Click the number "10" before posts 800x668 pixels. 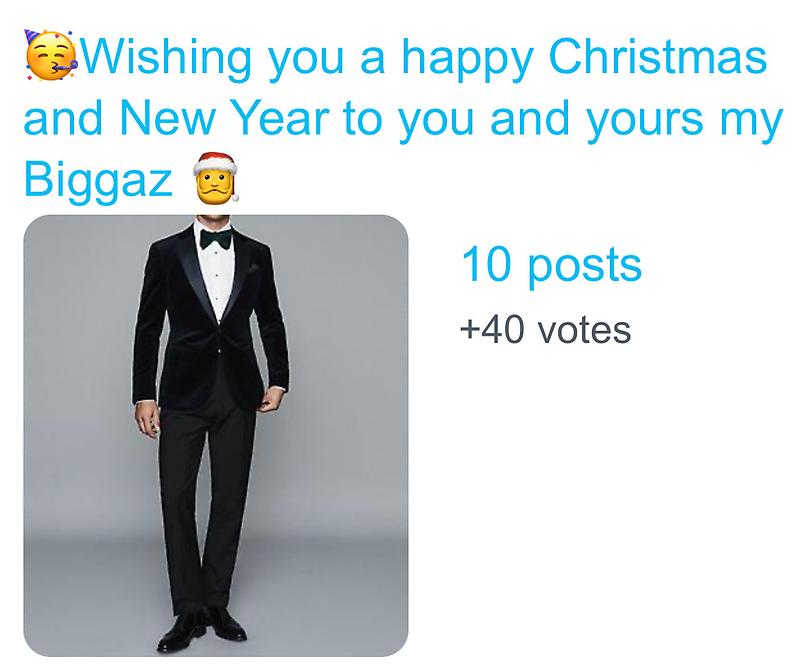pyautogui.click(x=485, y=265)
